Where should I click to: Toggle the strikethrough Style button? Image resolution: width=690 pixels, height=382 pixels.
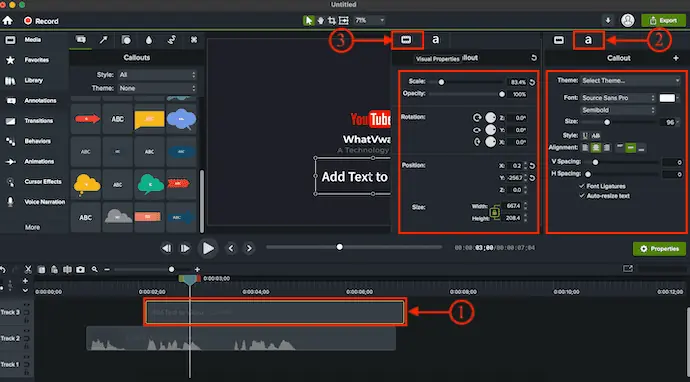[x=595, y=136]
